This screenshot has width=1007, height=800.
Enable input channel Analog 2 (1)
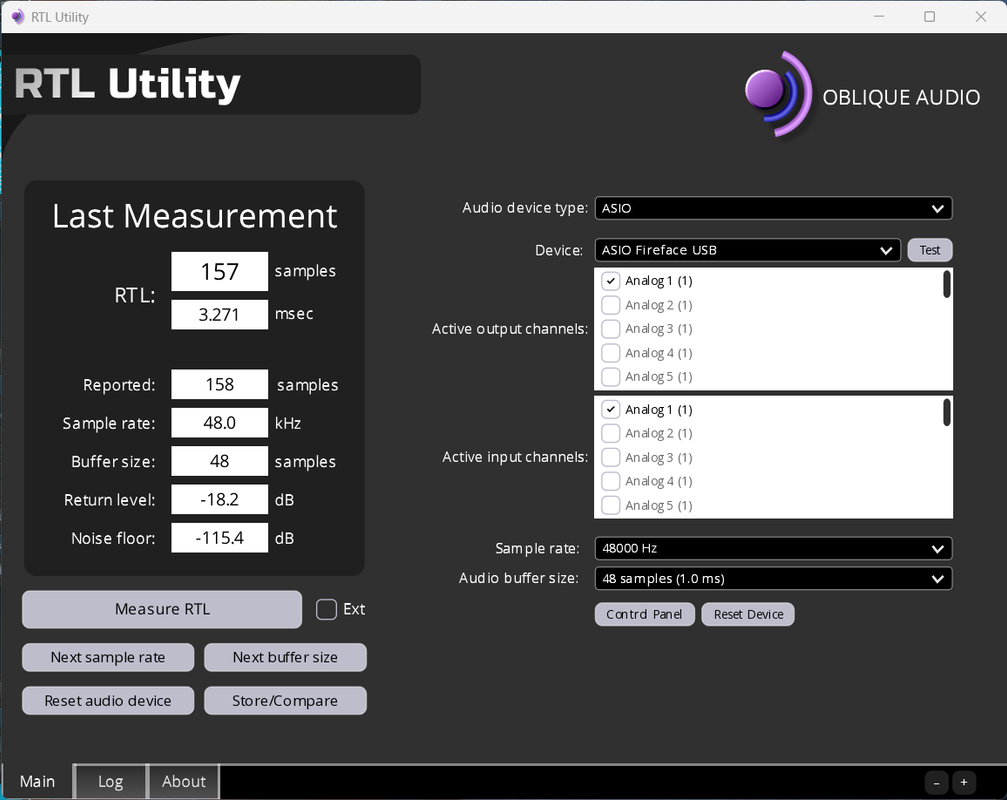click(x=610, y=433)
